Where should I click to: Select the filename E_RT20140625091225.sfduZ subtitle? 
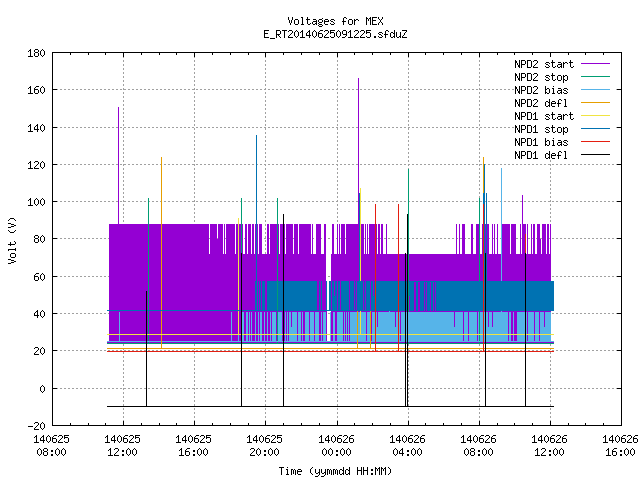(x=335, y=34)
